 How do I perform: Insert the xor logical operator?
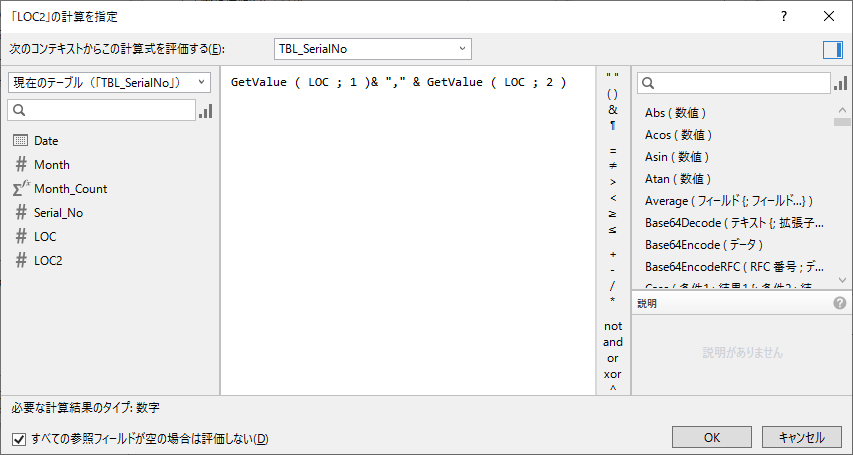point(613,374)
